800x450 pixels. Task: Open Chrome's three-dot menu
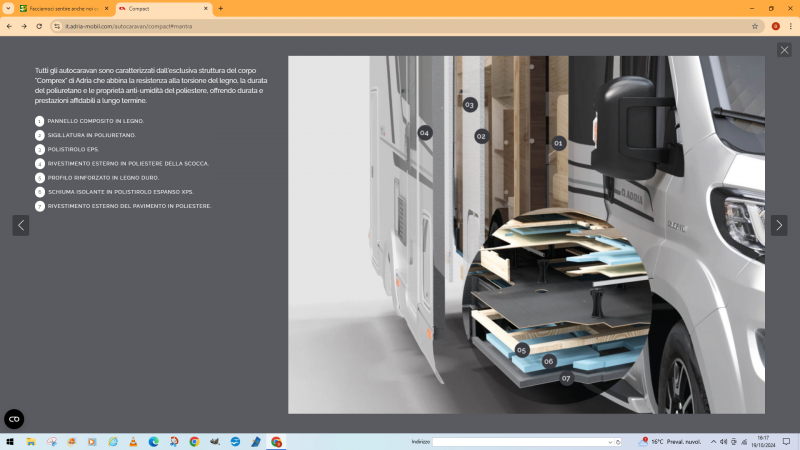coord(790,26)
